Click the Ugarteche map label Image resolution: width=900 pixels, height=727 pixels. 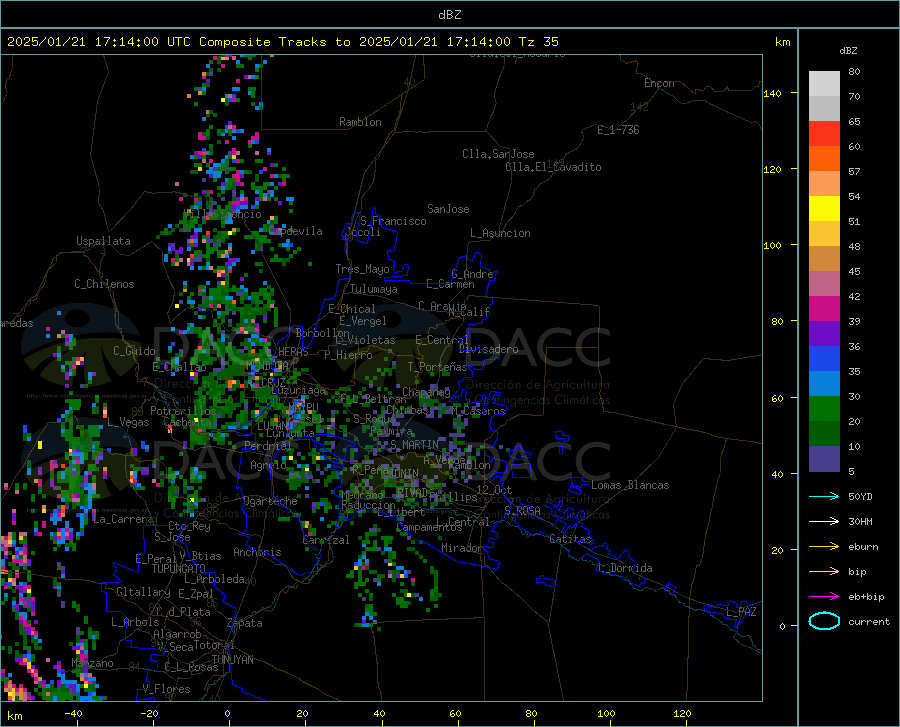(270, 501)
